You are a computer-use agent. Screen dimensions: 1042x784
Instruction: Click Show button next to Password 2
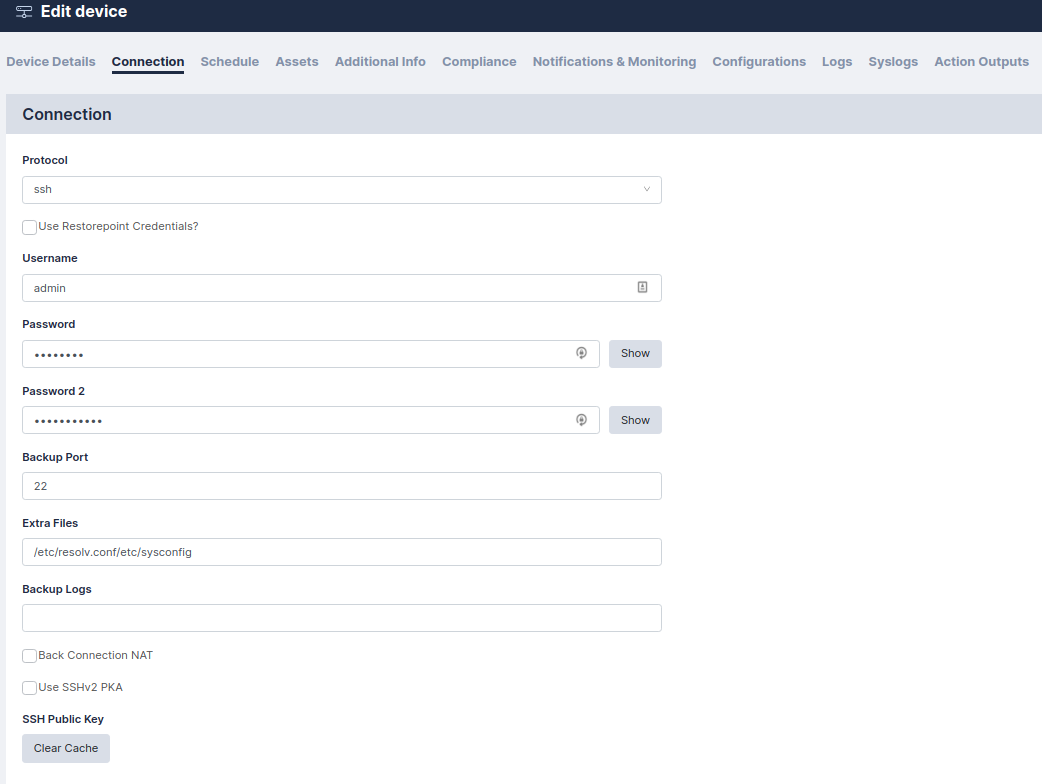pos(635,420)
